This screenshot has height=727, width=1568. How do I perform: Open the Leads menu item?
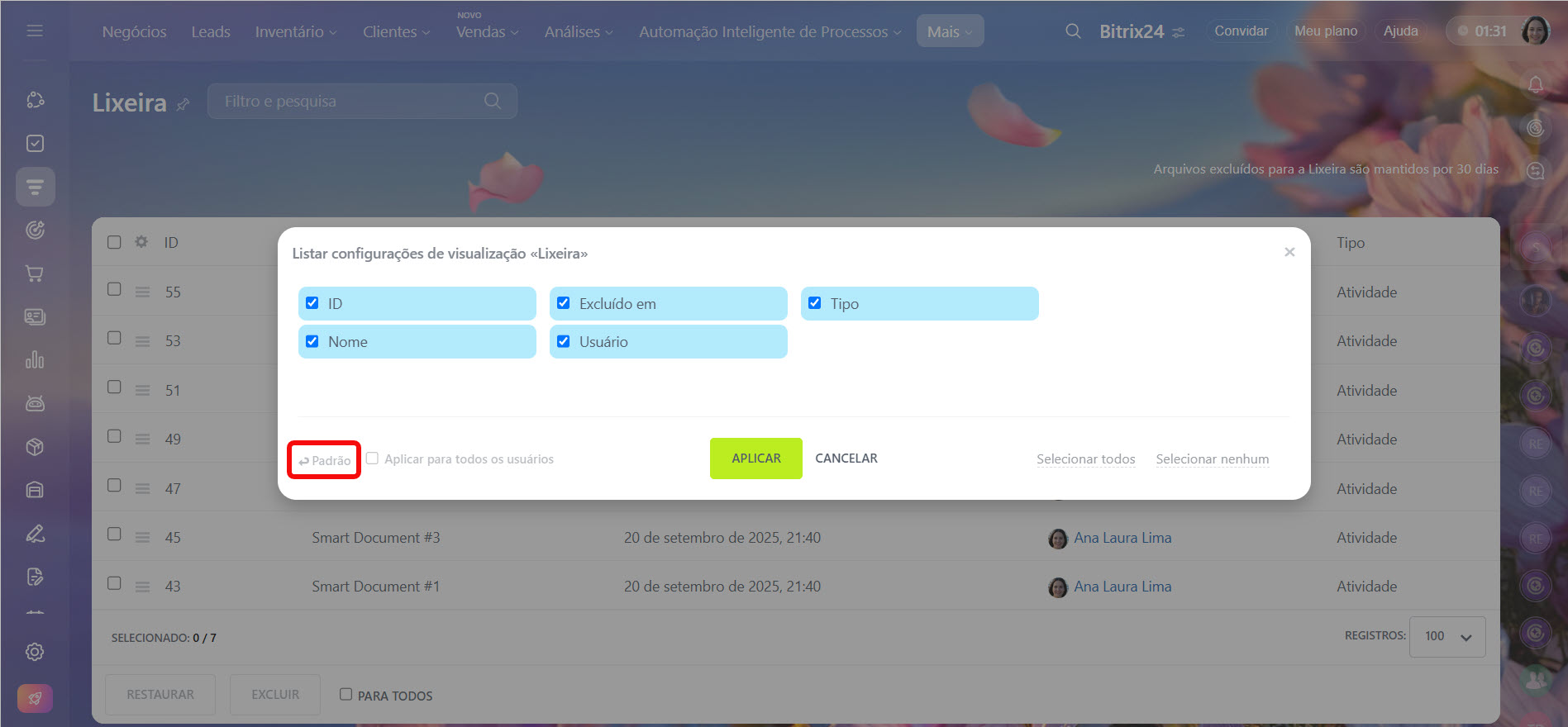point(211,31)
